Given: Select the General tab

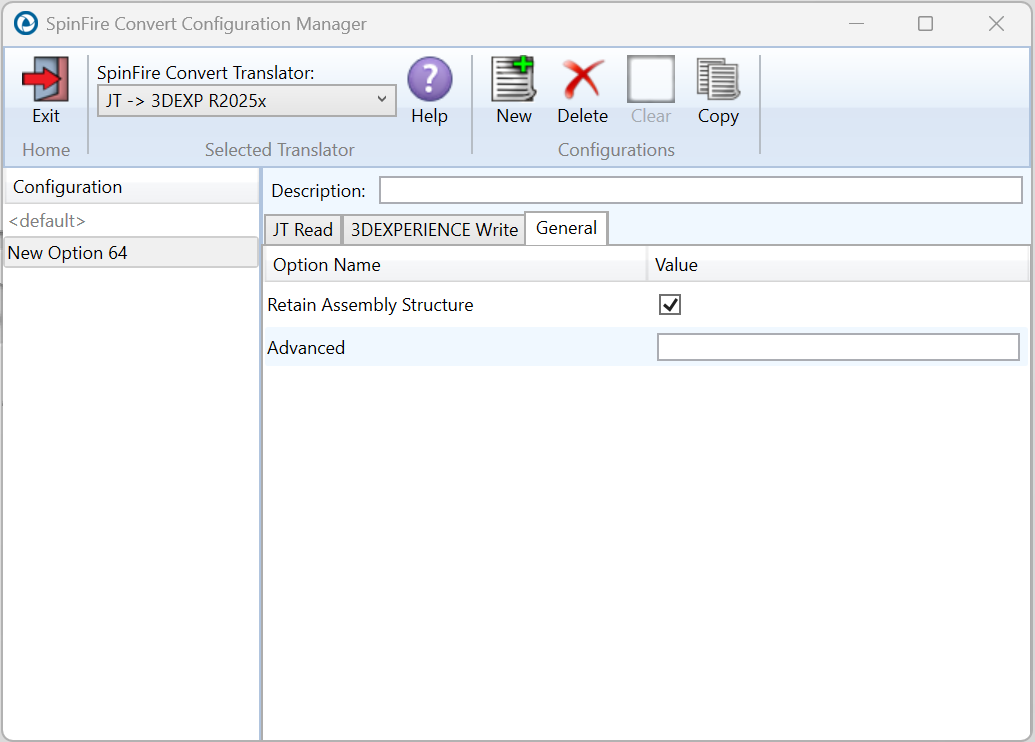Looking at the screenshot, I should pos(566,228).
